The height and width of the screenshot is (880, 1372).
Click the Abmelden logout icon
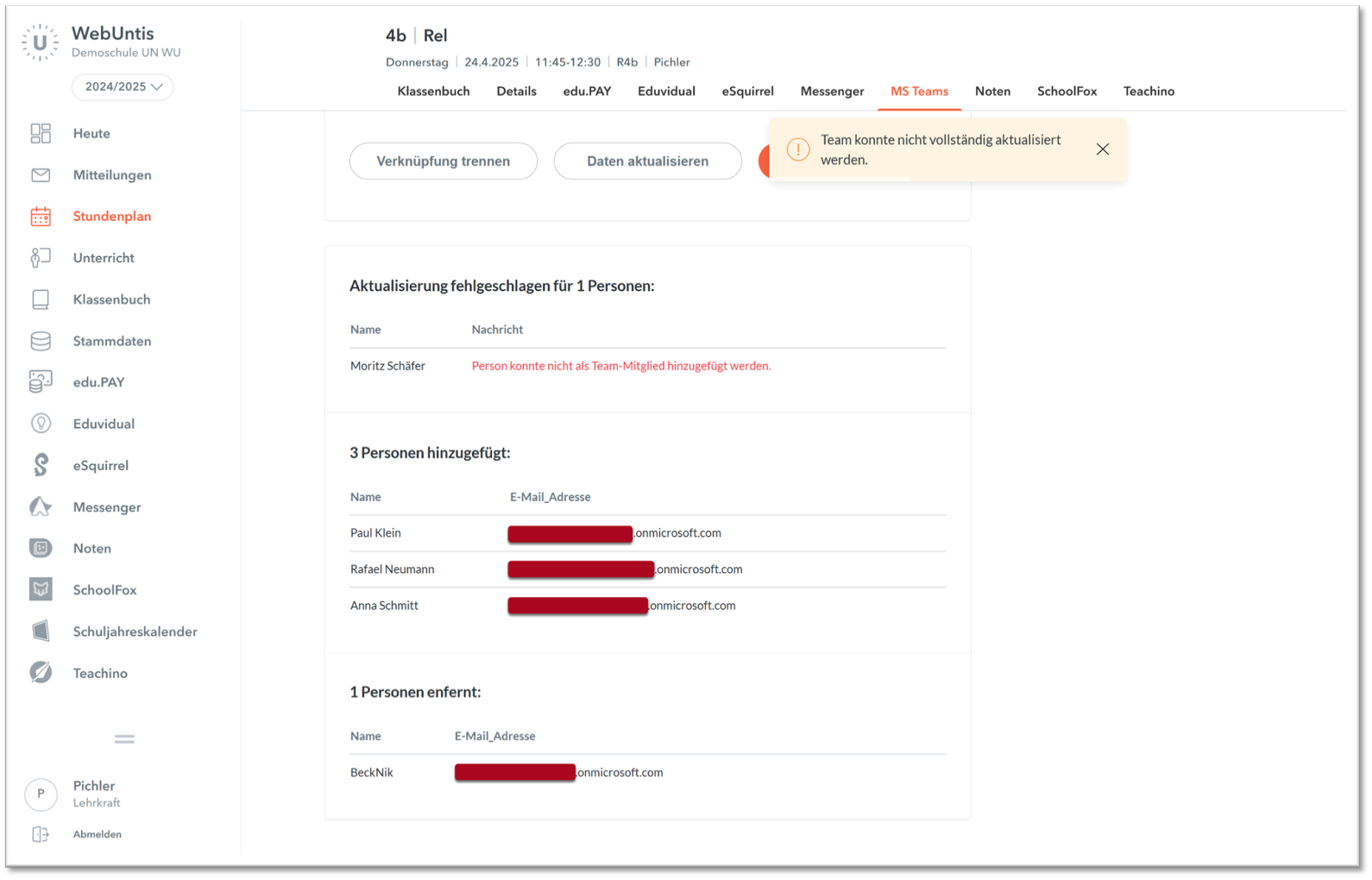coord(41,834)
